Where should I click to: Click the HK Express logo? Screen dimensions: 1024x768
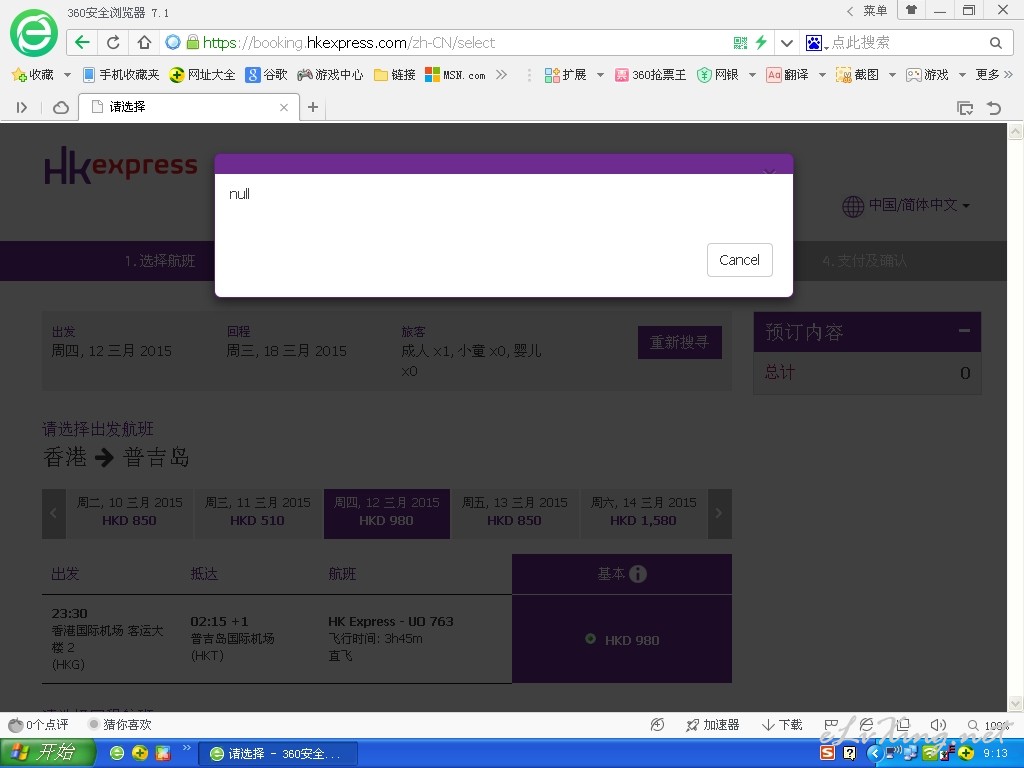[x=121, y=165]
